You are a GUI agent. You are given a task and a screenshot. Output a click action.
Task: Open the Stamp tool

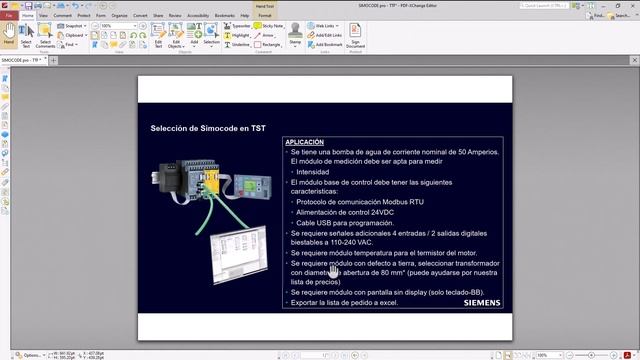pos(295,34)
